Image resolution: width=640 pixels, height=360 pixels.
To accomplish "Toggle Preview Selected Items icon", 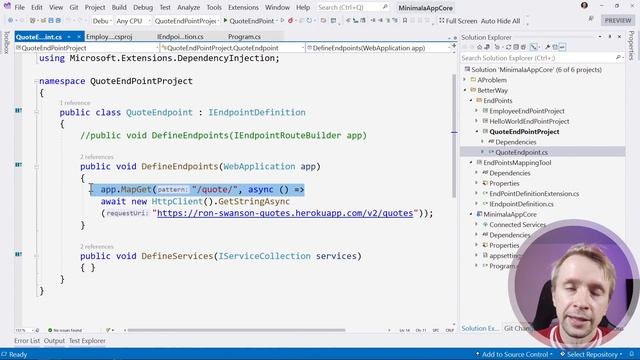I will click(562, 47).
